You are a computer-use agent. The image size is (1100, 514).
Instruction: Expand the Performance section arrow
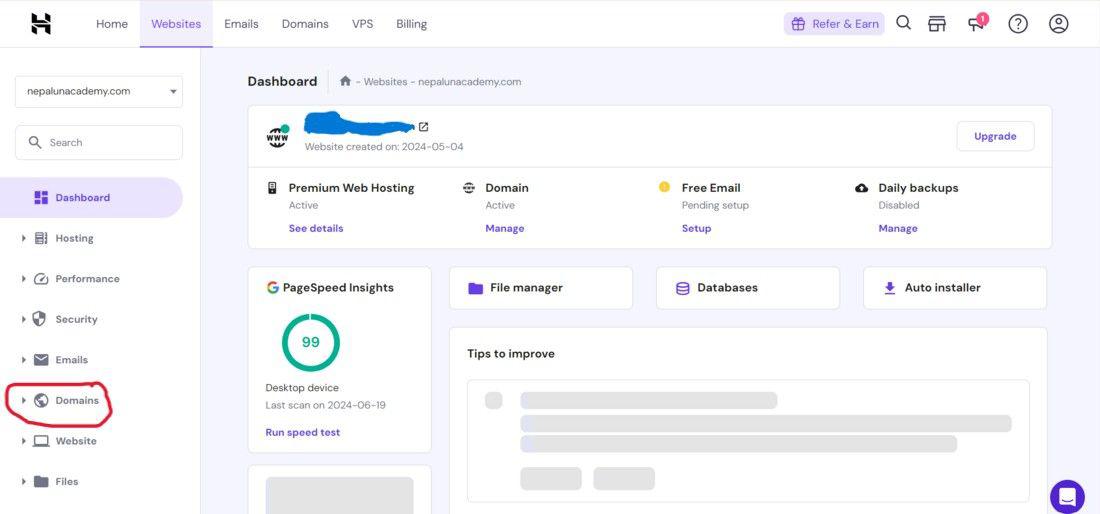click(24, 279)
